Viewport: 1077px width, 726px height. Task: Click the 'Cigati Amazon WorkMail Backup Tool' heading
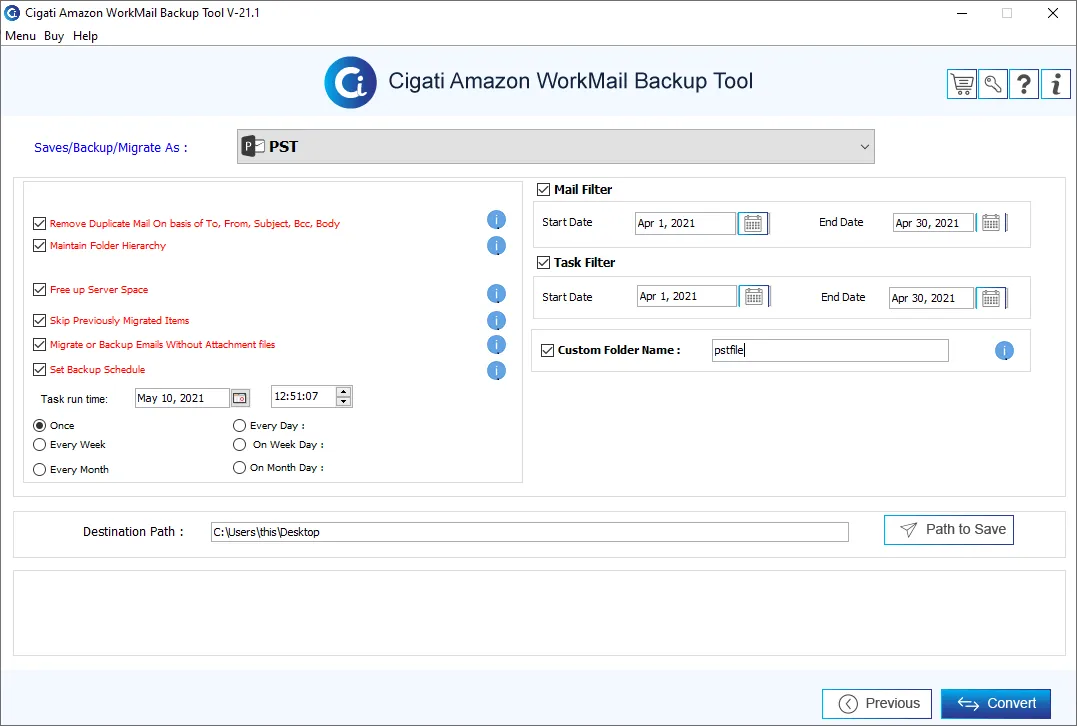[571, 81]
